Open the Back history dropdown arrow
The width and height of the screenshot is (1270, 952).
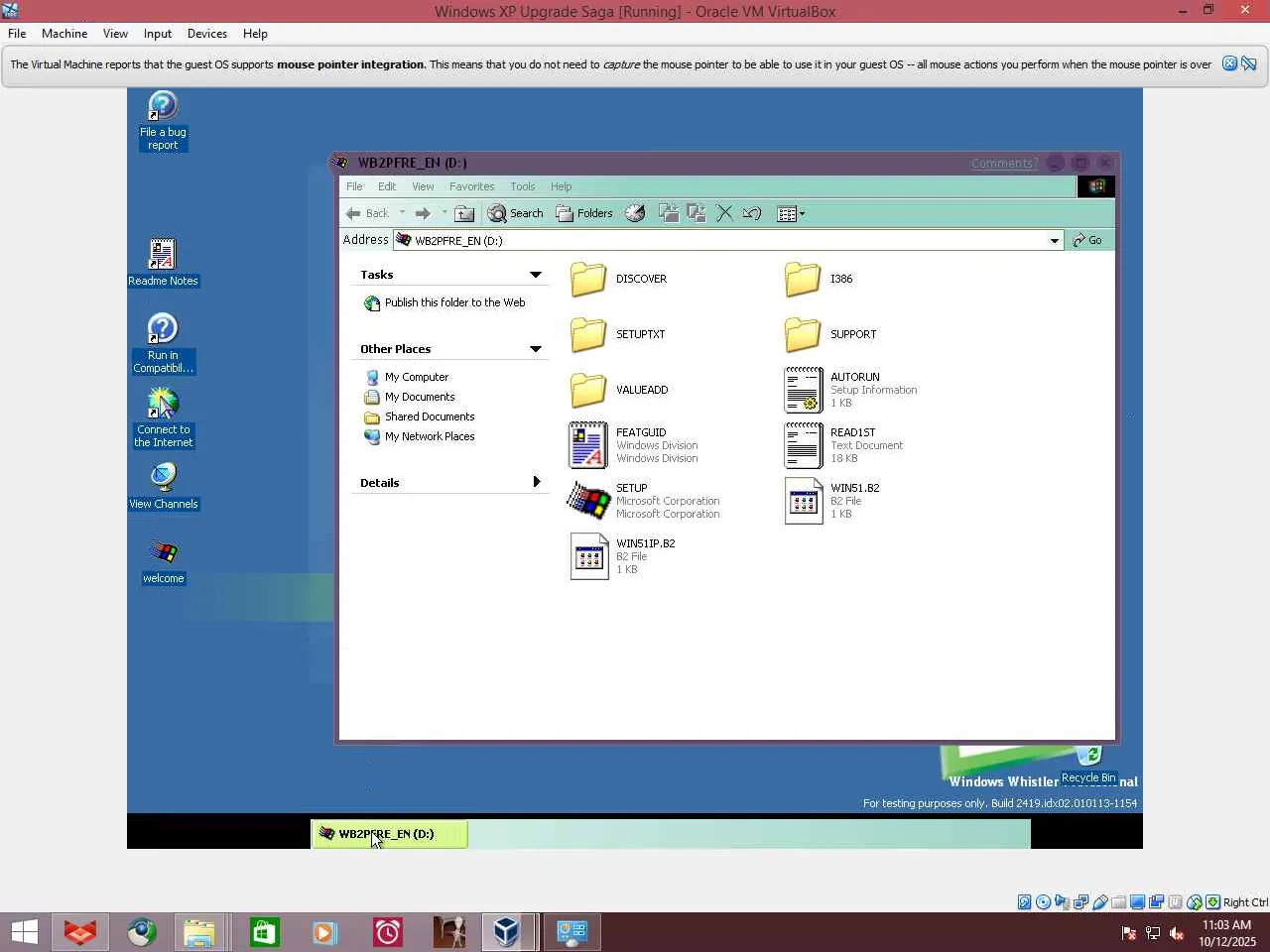(x=402, y=212)
